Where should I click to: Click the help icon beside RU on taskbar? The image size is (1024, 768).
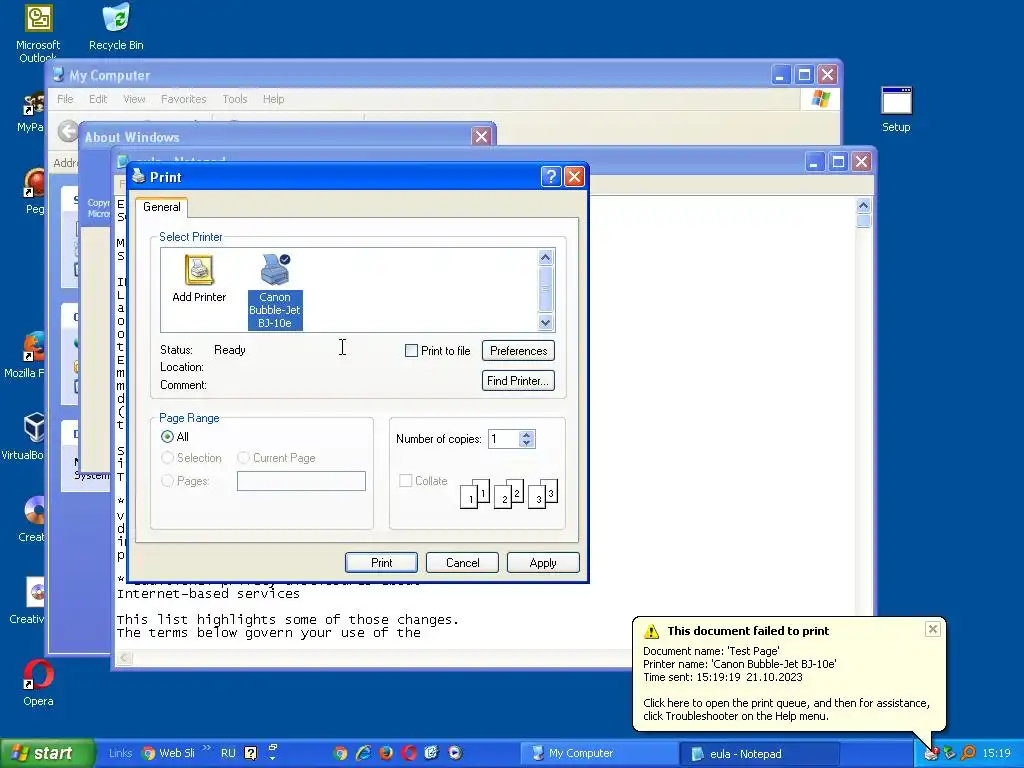pyautogui.click(x=250, y=753)
